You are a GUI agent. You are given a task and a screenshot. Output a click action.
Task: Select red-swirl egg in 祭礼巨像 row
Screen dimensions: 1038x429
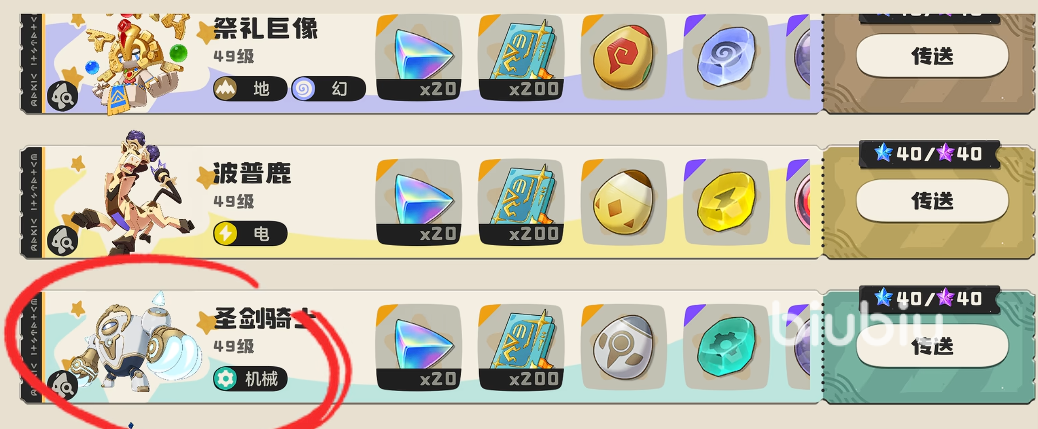coord(624,58)
